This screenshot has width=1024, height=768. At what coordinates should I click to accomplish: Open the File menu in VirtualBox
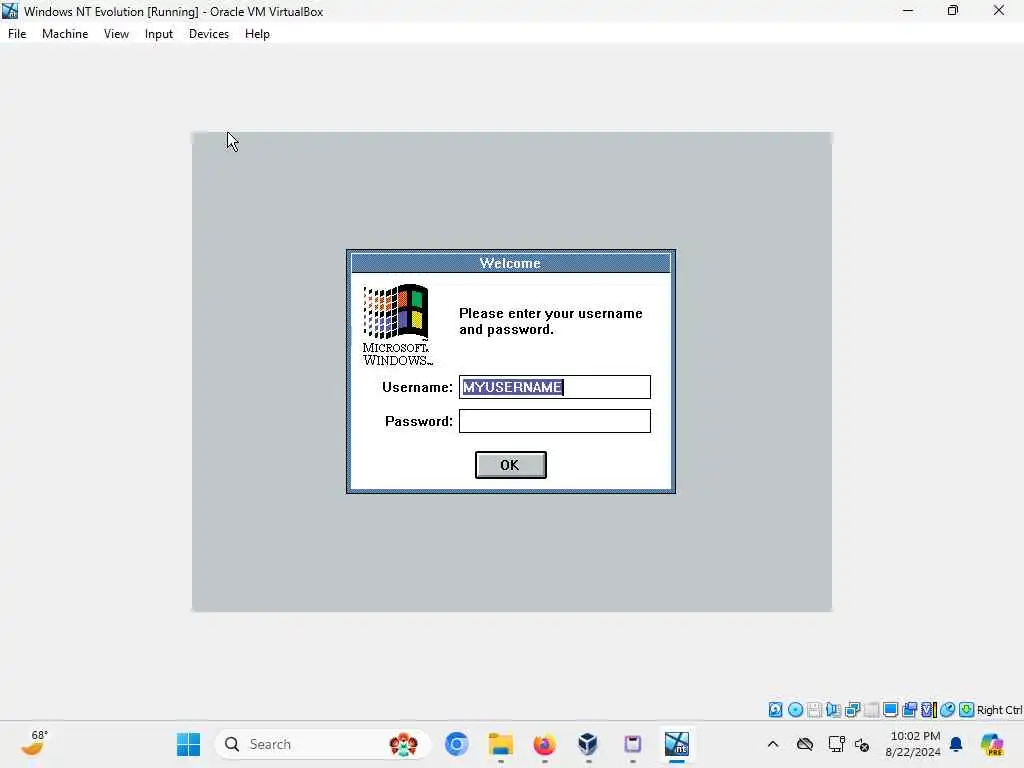tap(17, 34)
